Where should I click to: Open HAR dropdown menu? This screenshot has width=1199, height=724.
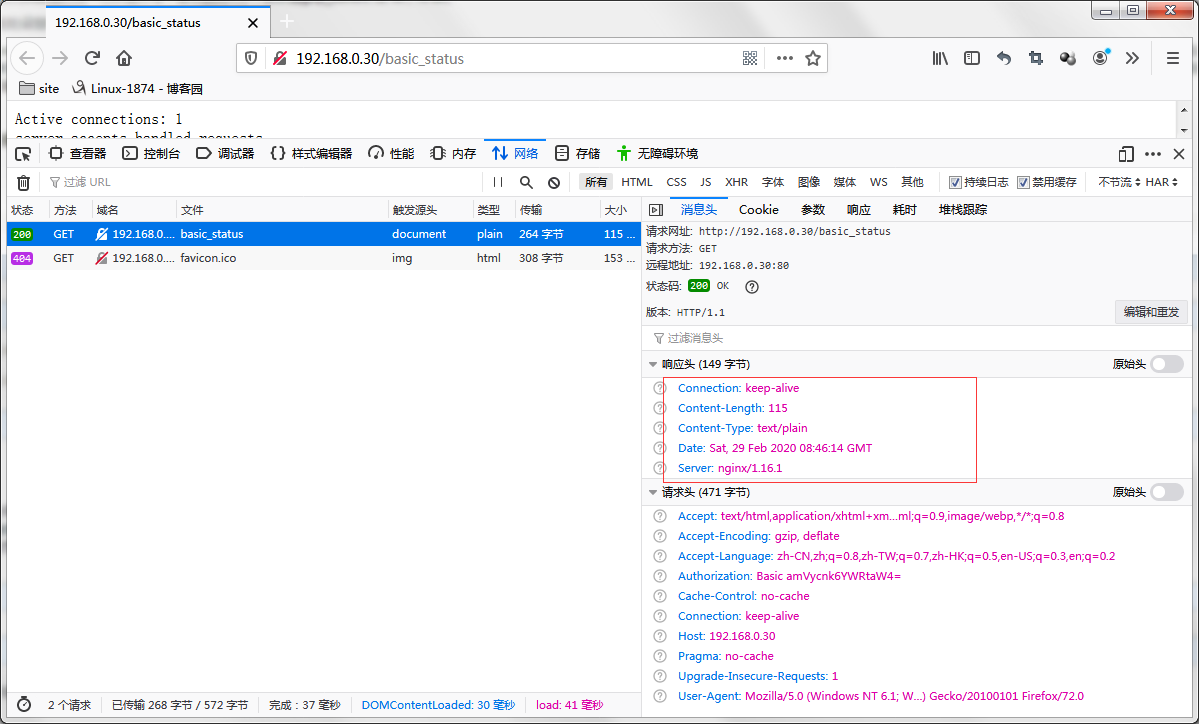pyautogui.click(x=1161, y=182)
